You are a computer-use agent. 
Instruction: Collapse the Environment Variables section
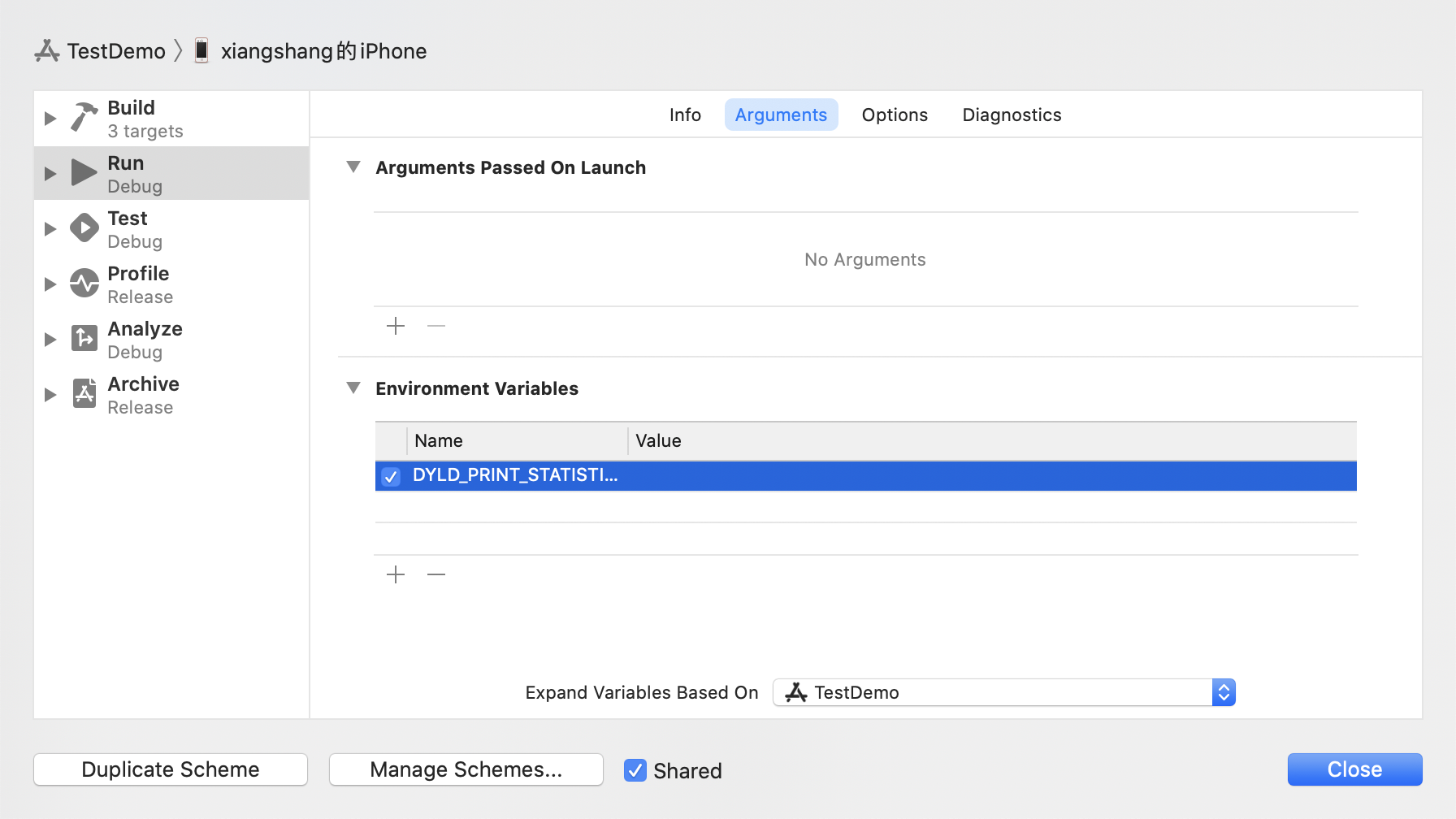[x=353, y=388]
